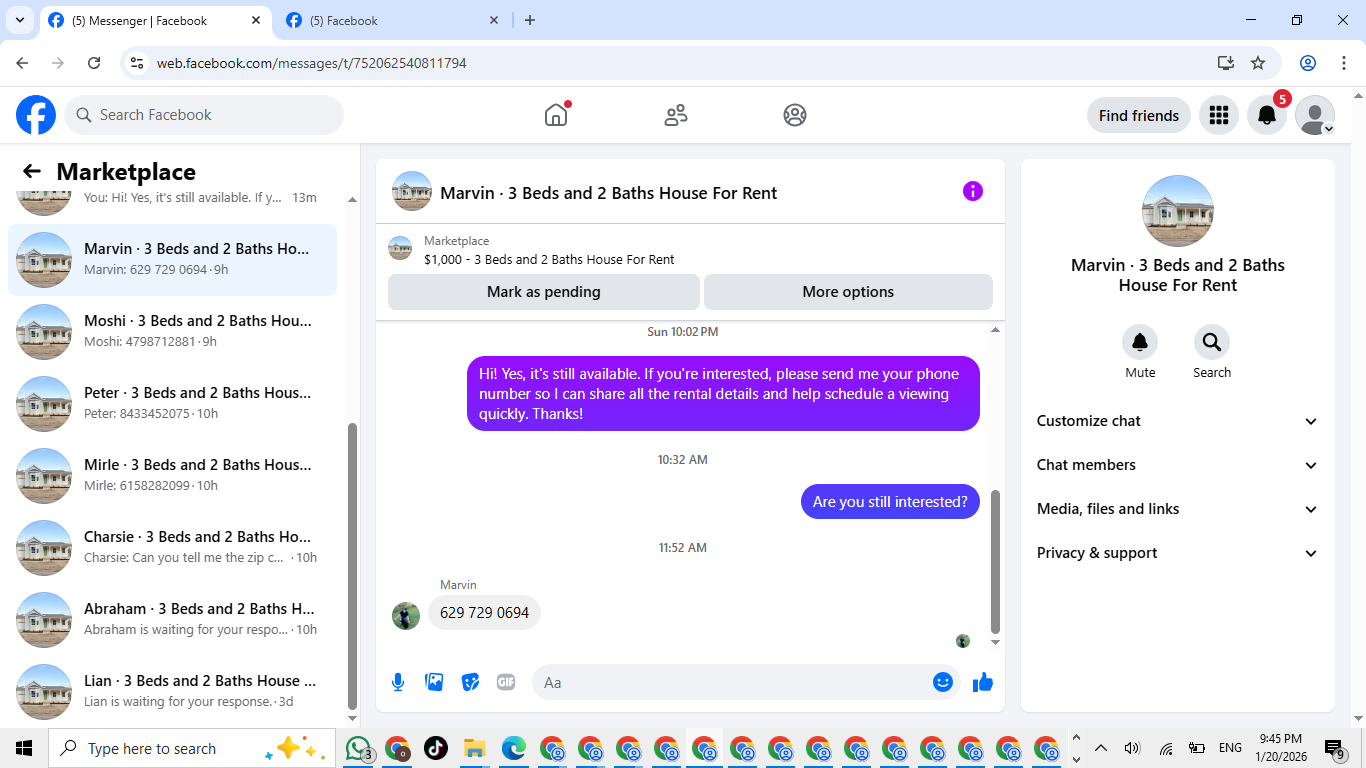Open the purple conversation information icon

973,191
